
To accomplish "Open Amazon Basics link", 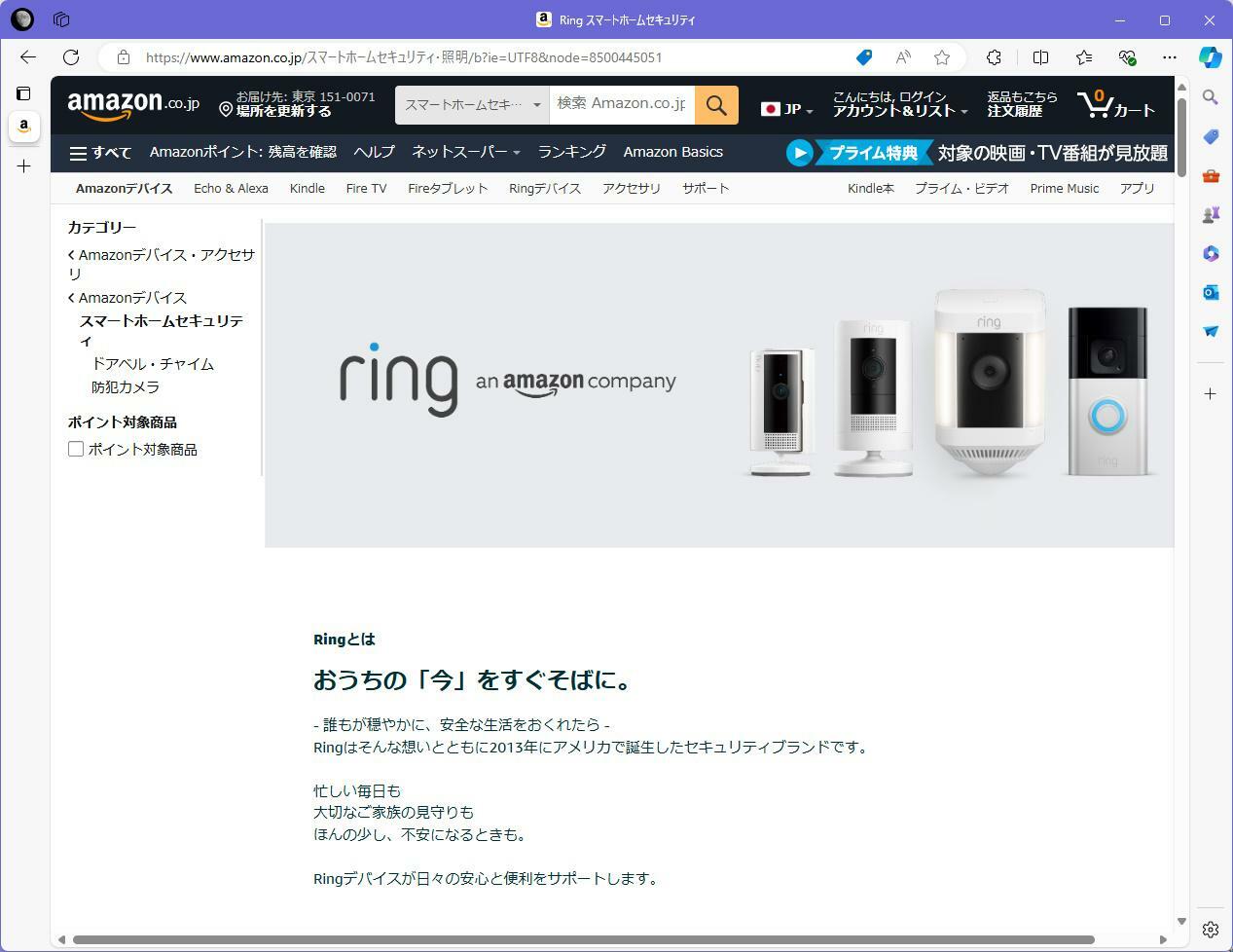I will coord(673,152).
